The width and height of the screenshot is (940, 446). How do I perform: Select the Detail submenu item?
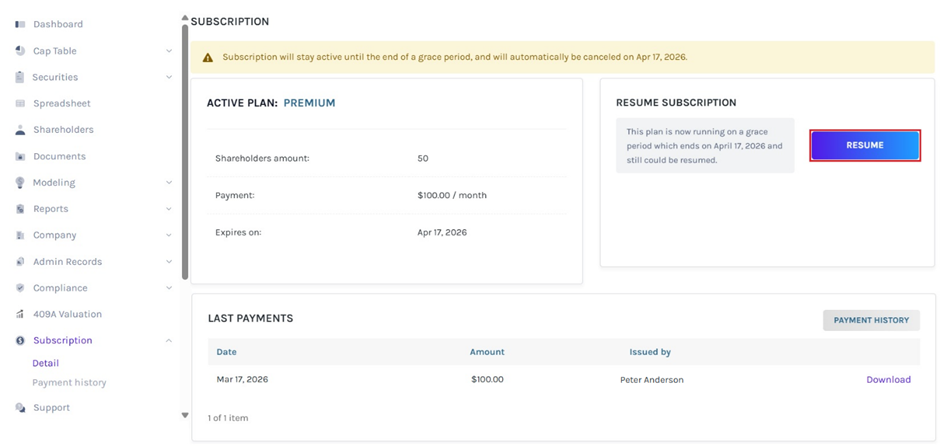tap(46, 363)
